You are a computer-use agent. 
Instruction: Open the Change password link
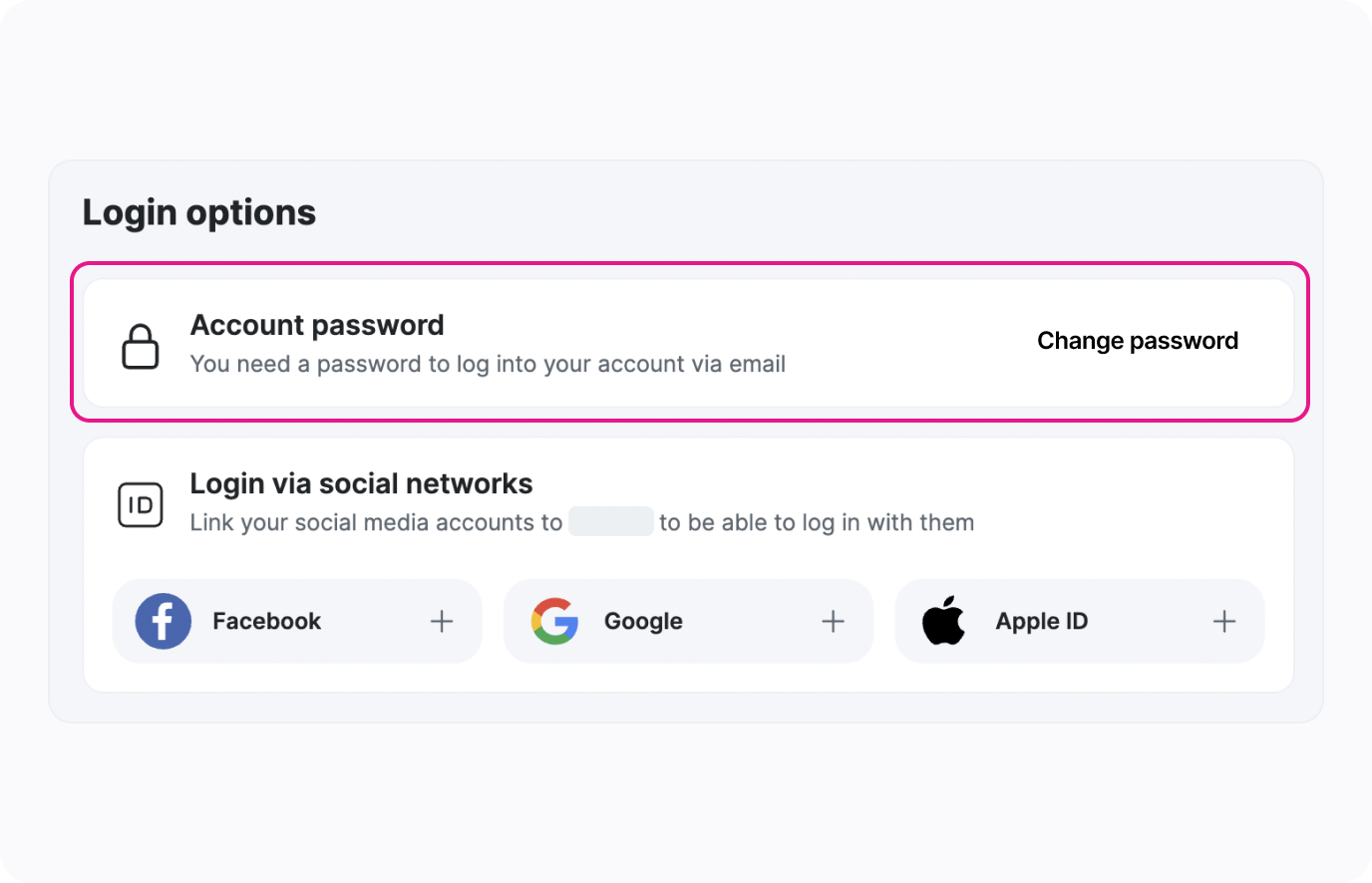coord(1138,341)
